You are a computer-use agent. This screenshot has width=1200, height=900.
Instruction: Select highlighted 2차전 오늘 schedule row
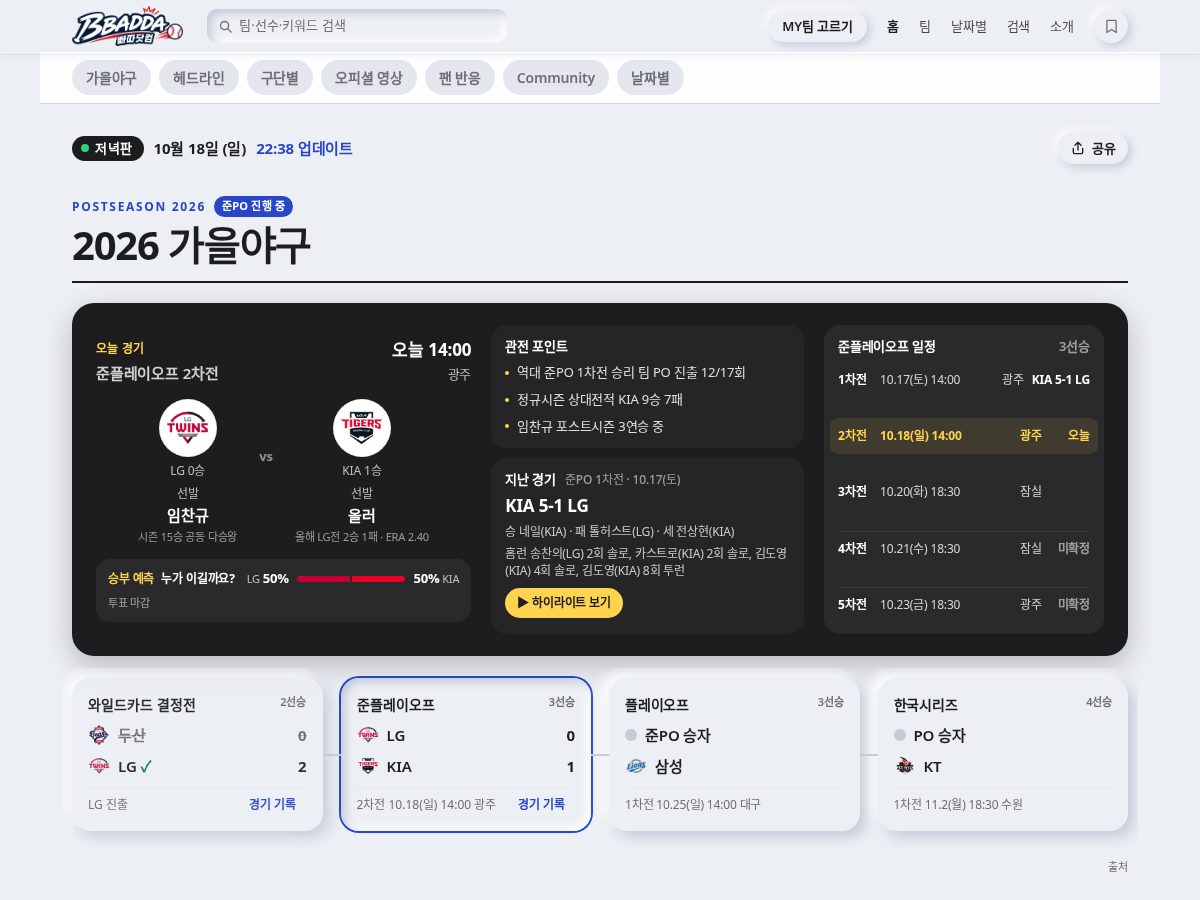pos(964,436)
